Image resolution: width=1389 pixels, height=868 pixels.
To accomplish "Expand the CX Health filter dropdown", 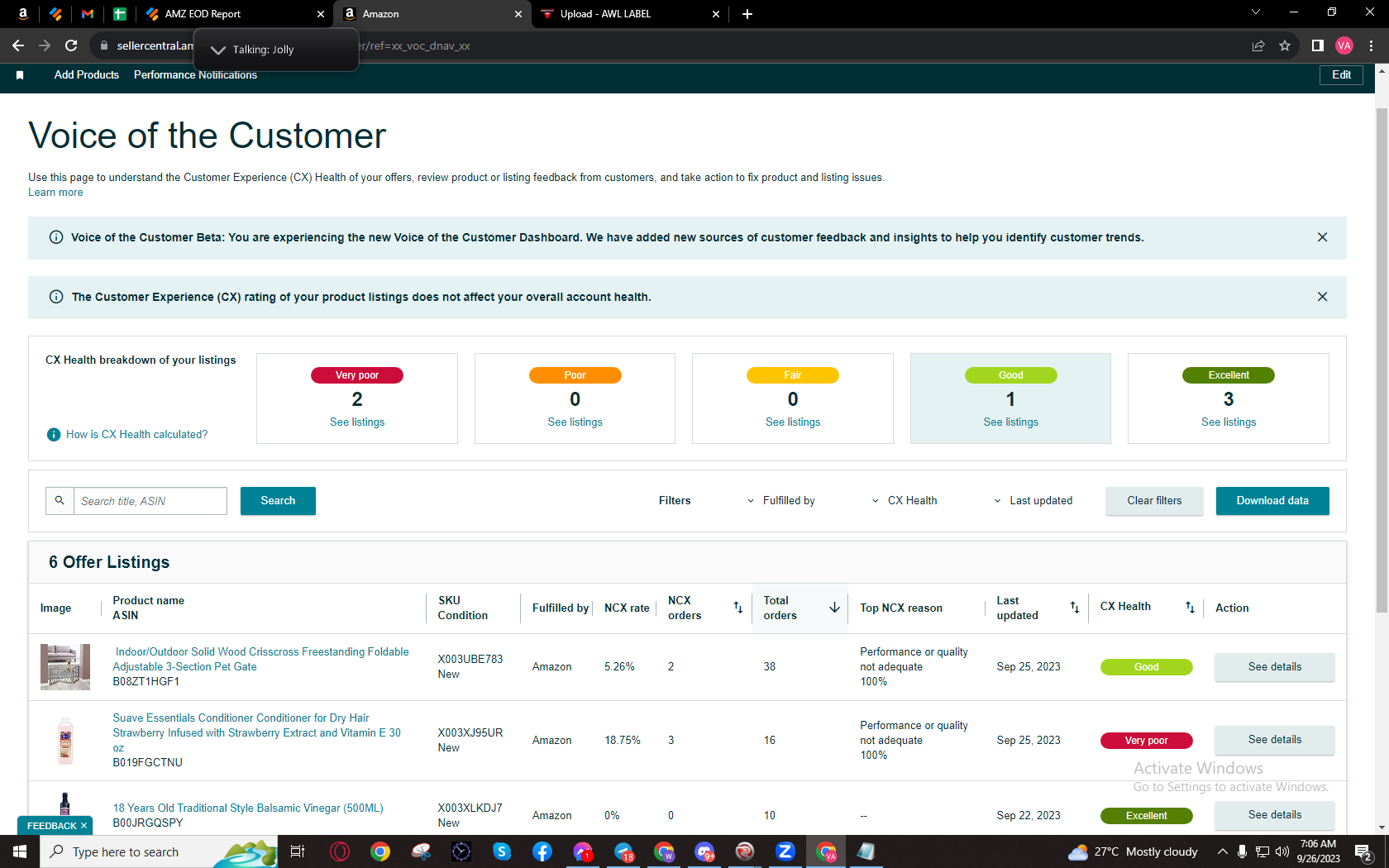I will (x=905, y=501).
